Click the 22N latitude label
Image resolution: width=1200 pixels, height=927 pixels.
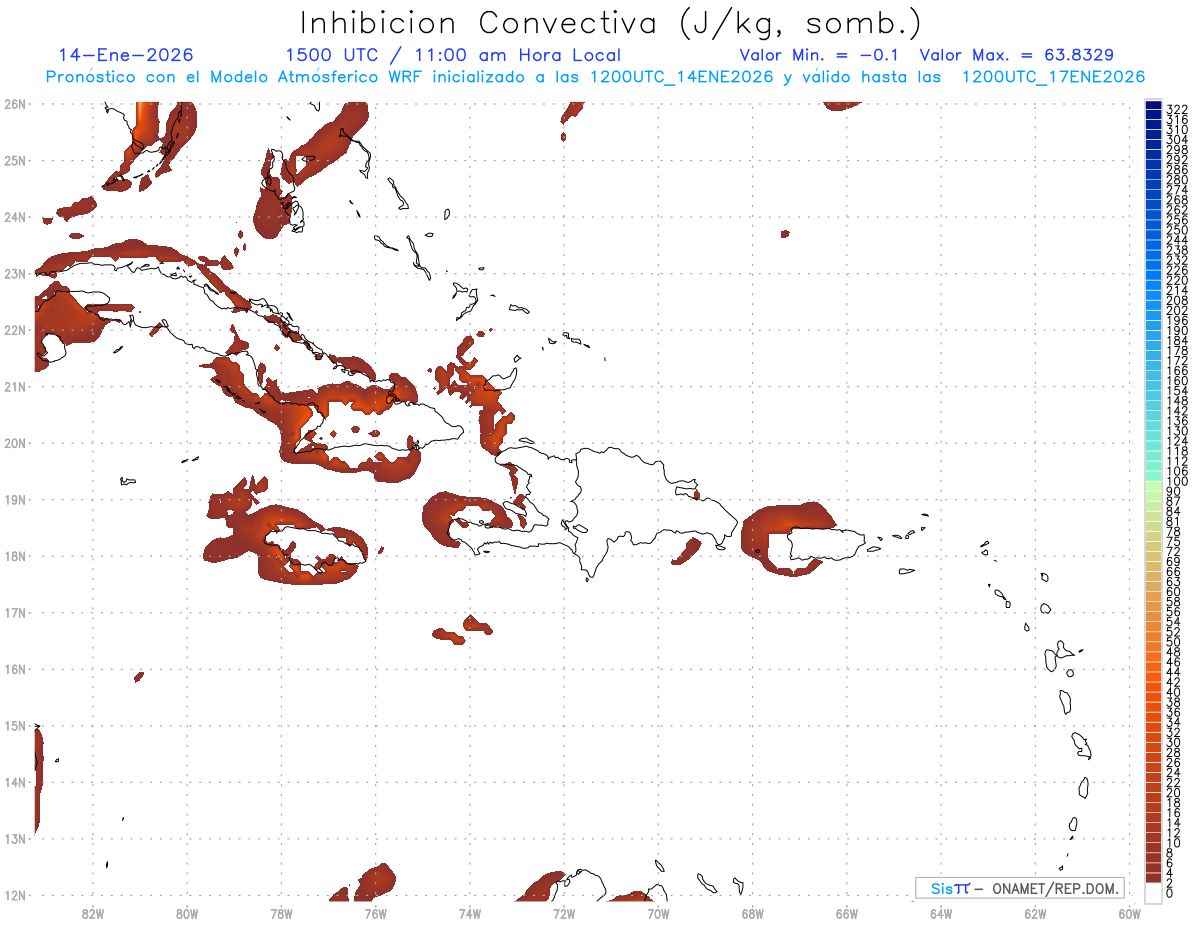point(14,330)
